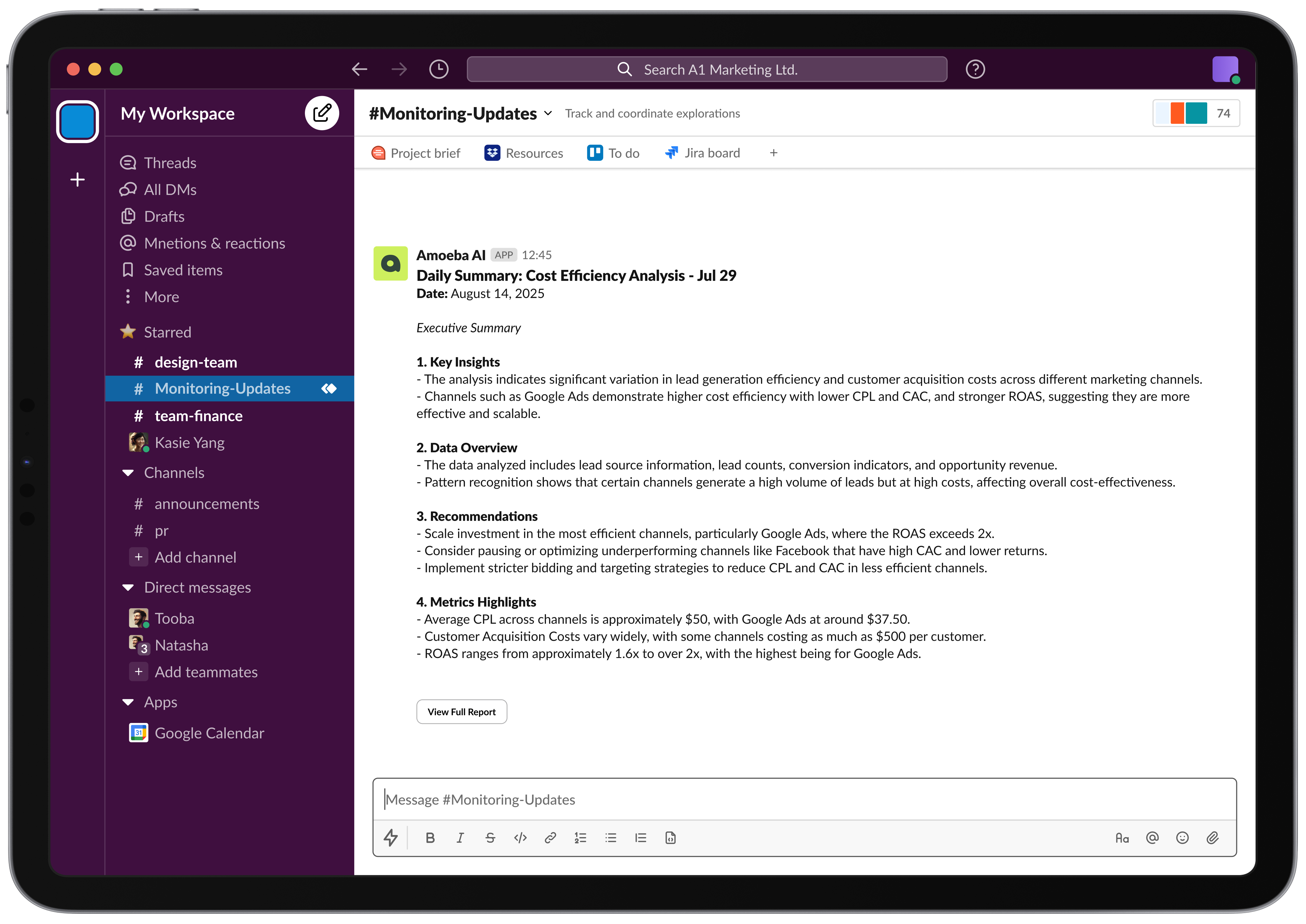Open the Resources tab

click(523, 153)
